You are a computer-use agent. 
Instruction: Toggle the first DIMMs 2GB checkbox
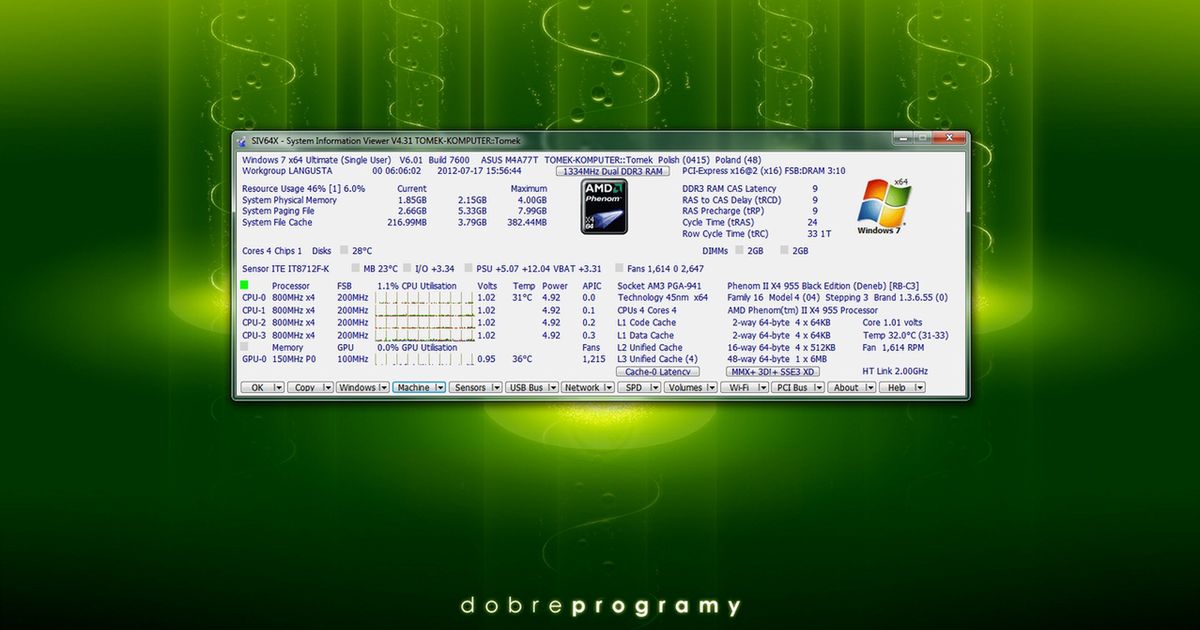click(737, 250)
